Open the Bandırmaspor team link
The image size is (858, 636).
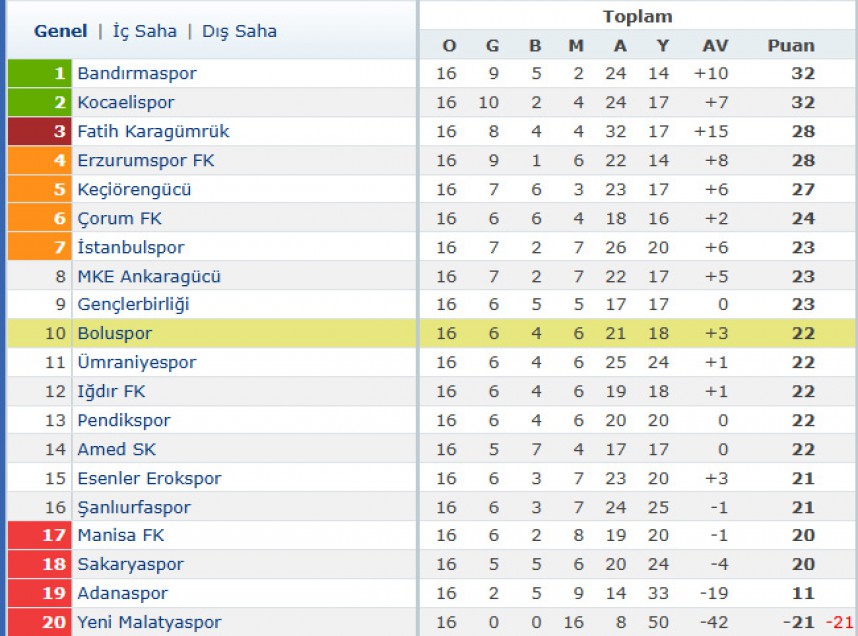137,73
